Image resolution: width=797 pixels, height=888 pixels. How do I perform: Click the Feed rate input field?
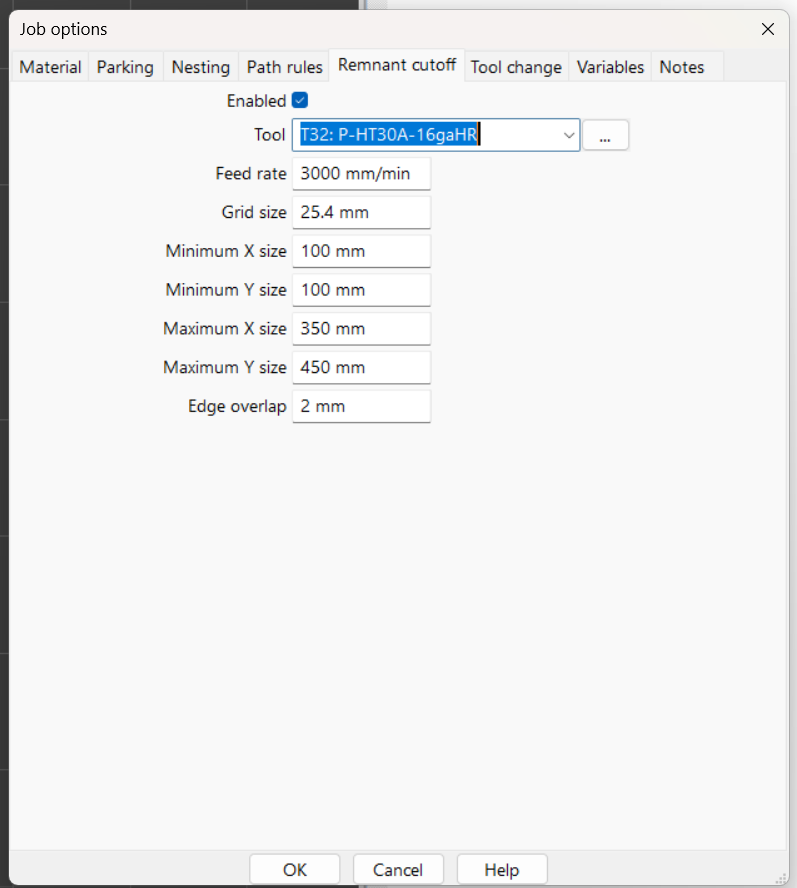(x=360, y=174)
